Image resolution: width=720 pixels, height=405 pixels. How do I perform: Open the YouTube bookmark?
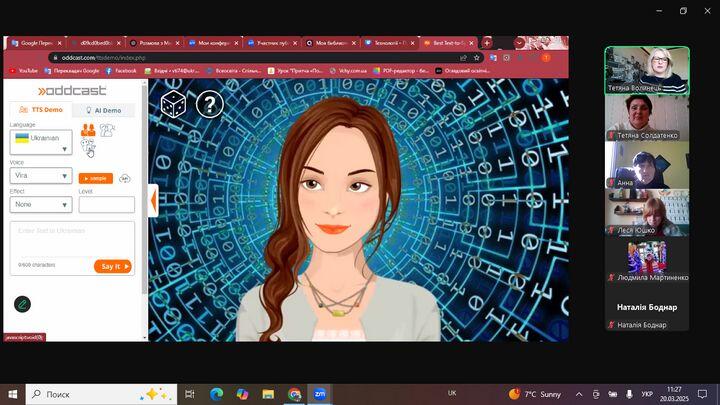24,71
